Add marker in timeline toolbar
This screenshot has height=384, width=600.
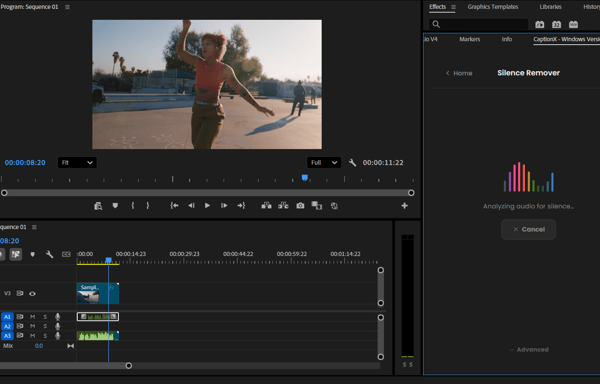(x=33, y=254)
